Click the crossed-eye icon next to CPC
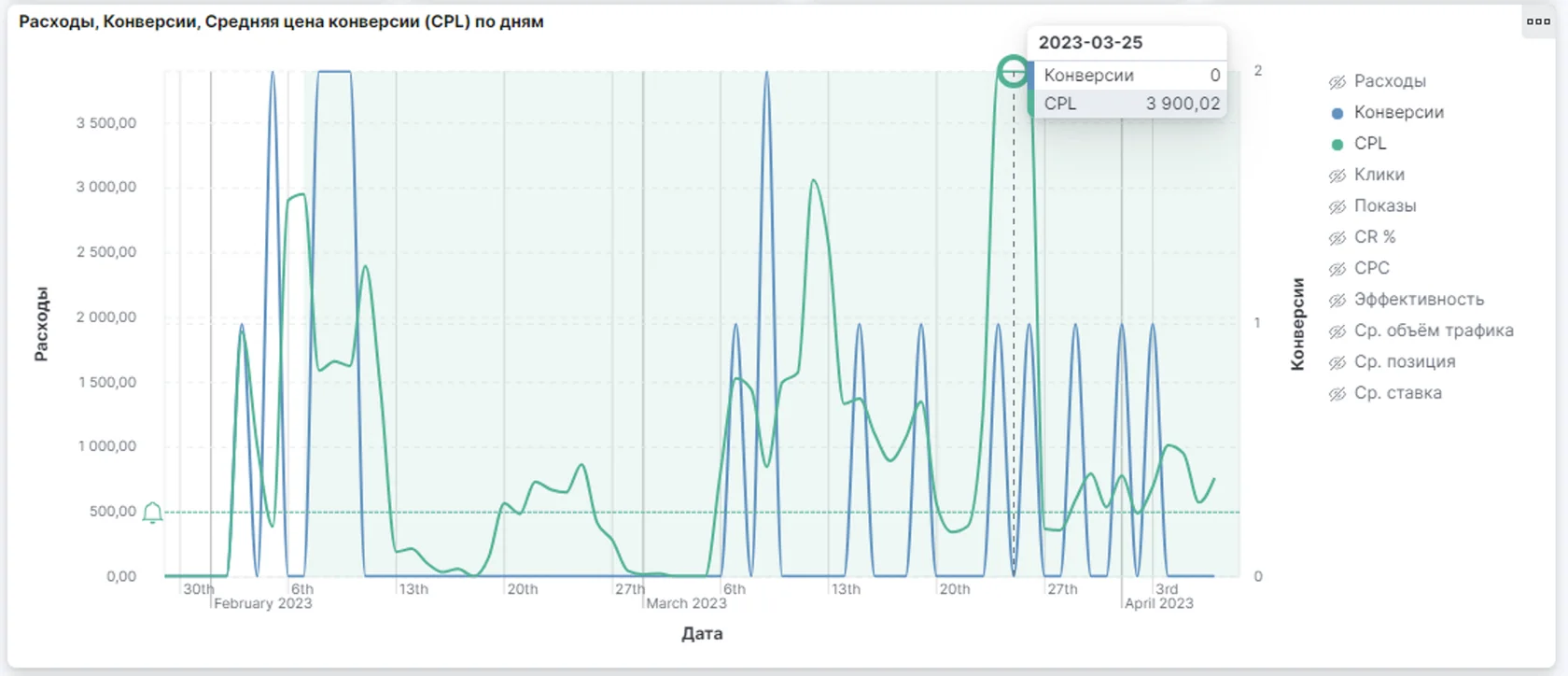 [x=1337, y=269]
